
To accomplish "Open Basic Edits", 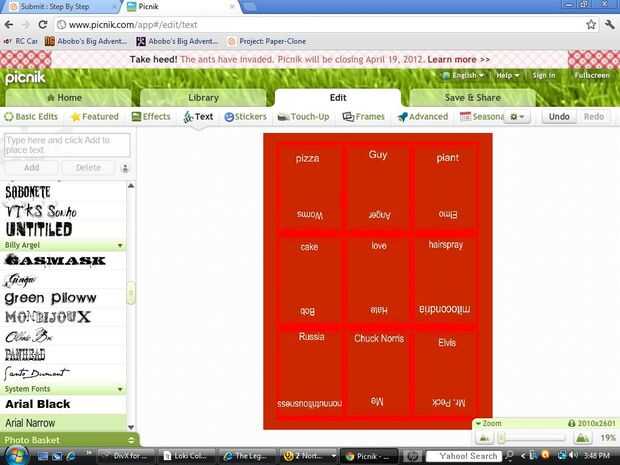I will point(31,117).
